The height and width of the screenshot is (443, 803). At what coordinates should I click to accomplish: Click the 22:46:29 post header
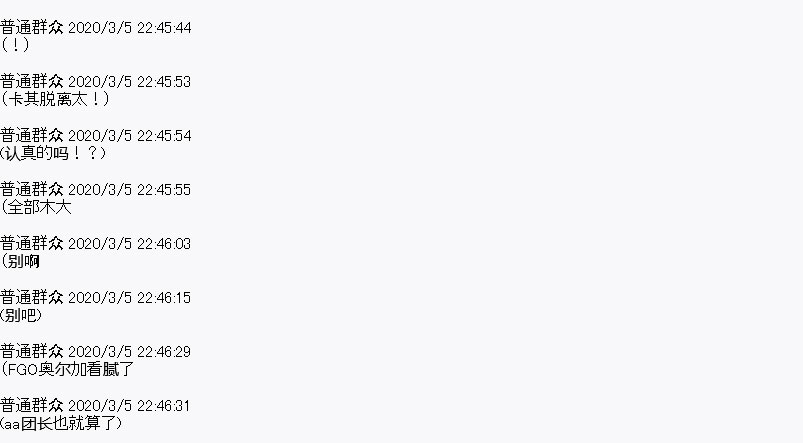(x=96, y=352)
